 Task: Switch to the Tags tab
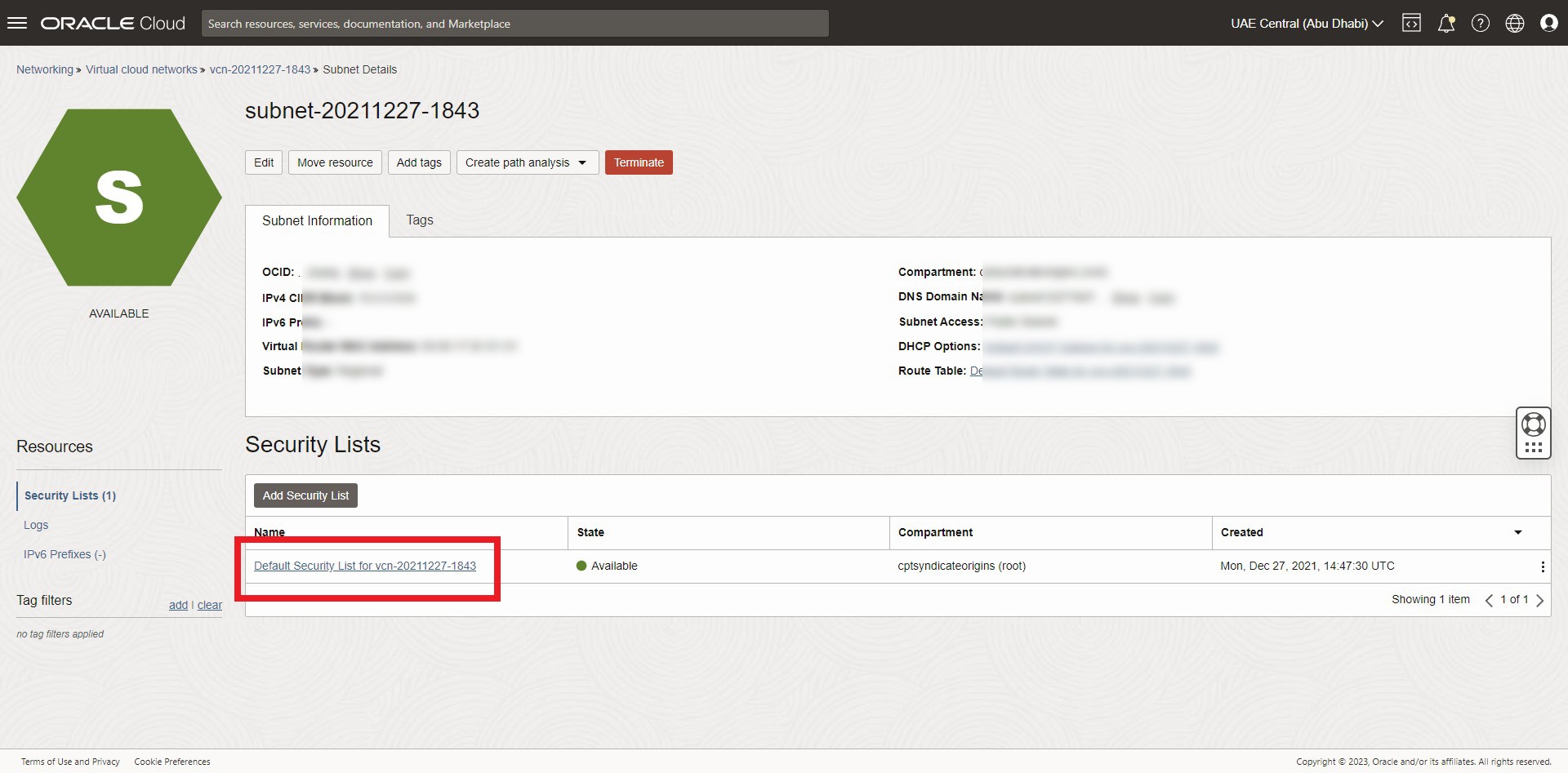pos(419,220)
